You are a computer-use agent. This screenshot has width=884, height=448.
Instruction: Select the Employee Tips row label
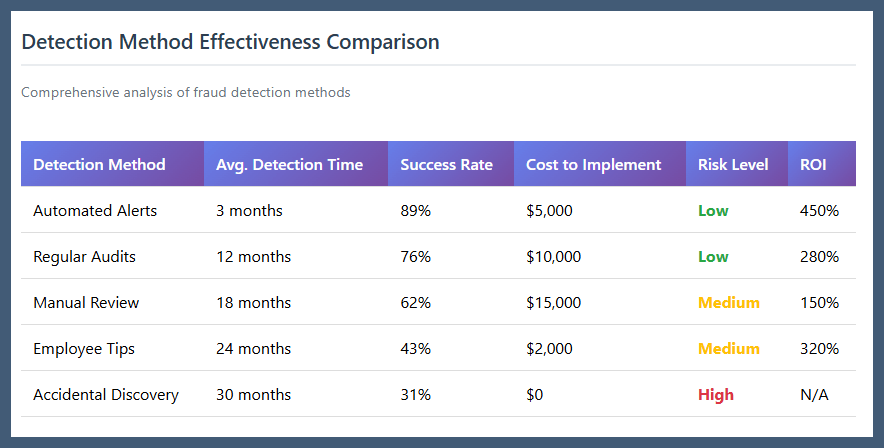(84, 349)
